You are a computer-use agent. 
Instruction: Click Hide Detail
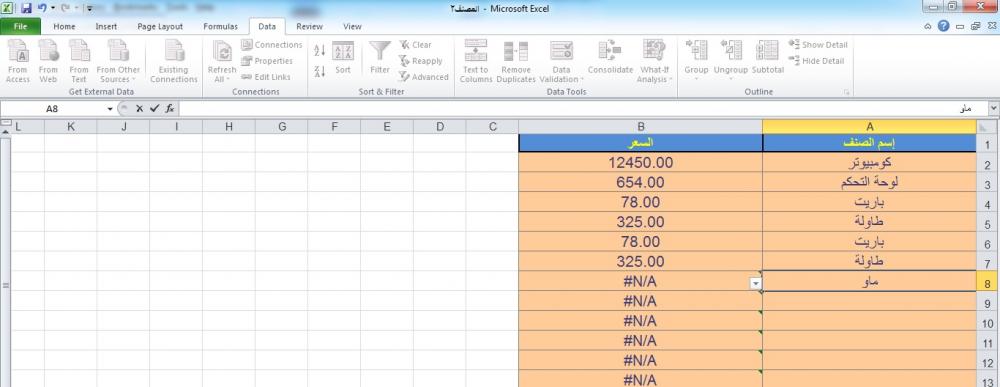click(x=816, y=61)
